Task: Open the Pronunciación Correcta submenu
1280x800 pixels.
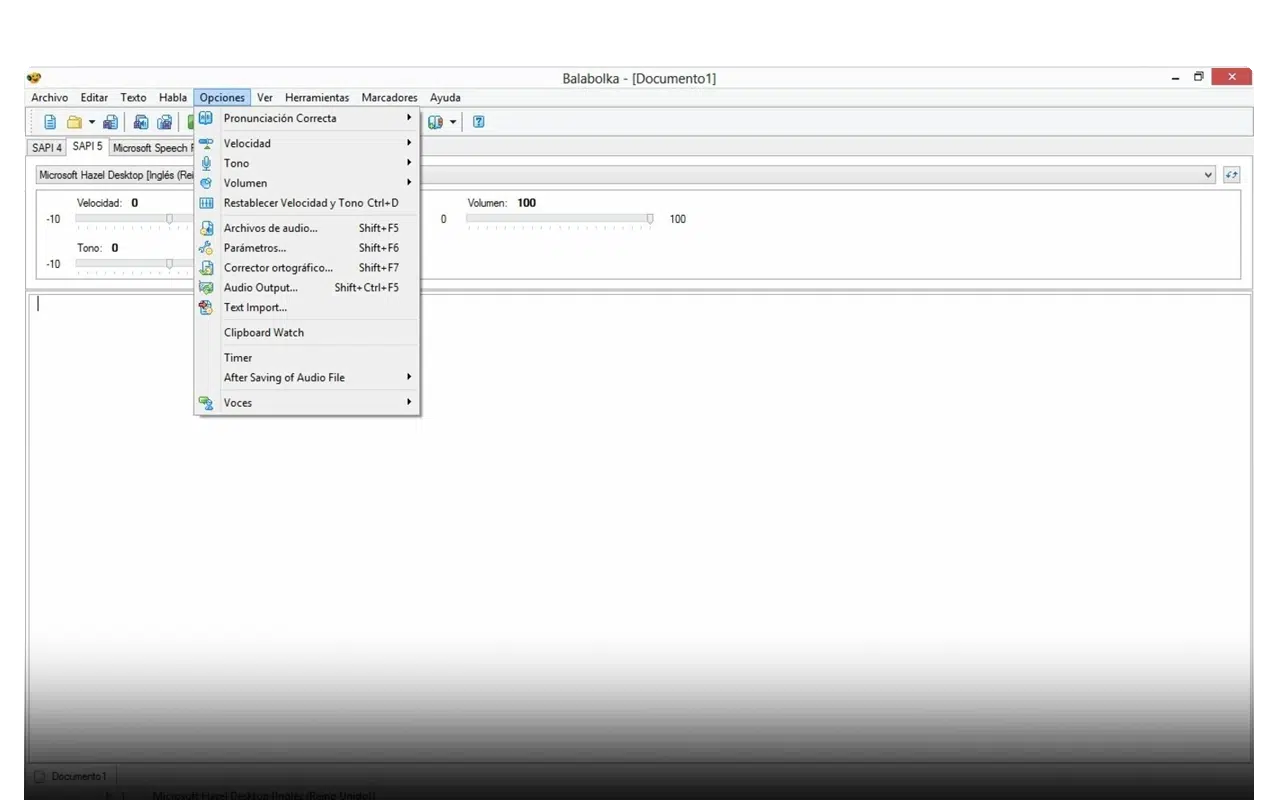Action: point(307,118)
